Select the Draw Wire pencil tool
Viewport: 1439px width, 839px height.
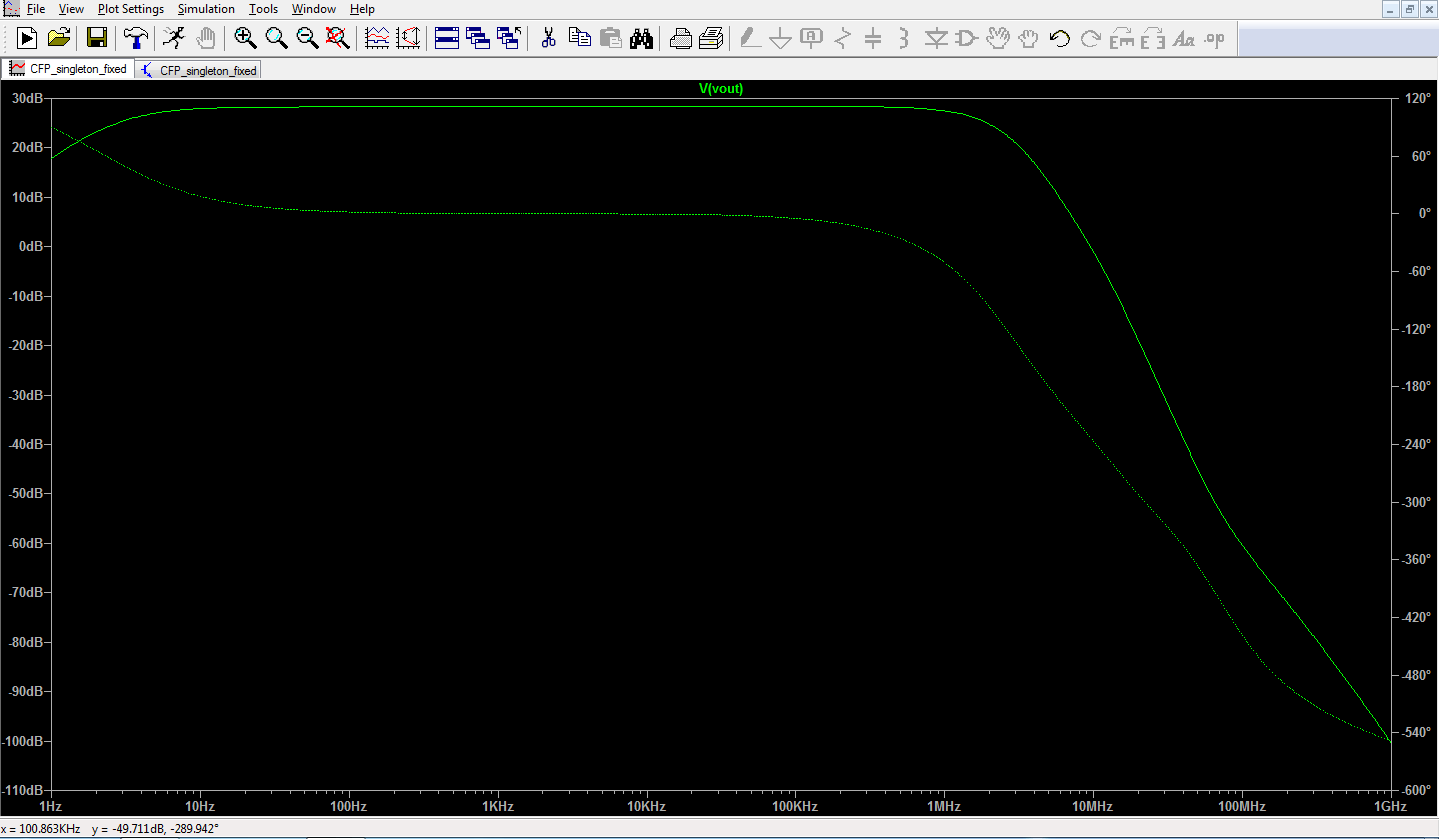coord(749,39)
